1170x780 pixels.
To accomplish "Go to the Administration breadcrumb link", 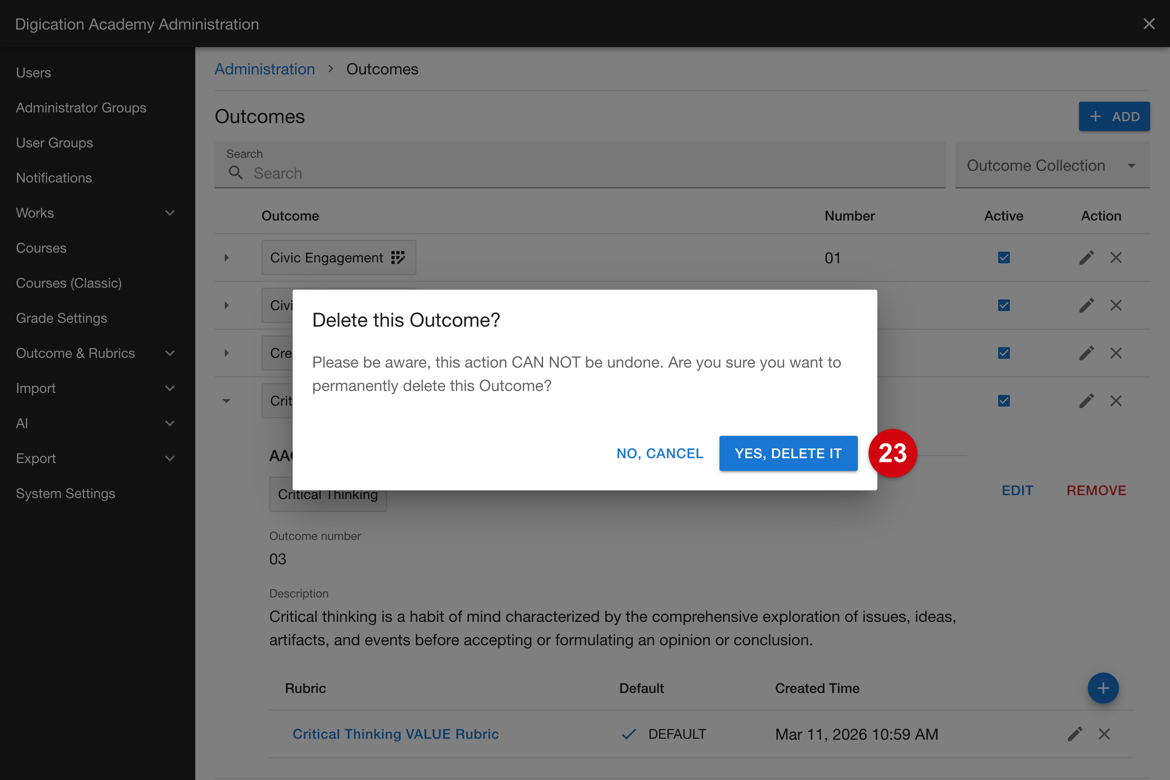I will coord(265,69).
